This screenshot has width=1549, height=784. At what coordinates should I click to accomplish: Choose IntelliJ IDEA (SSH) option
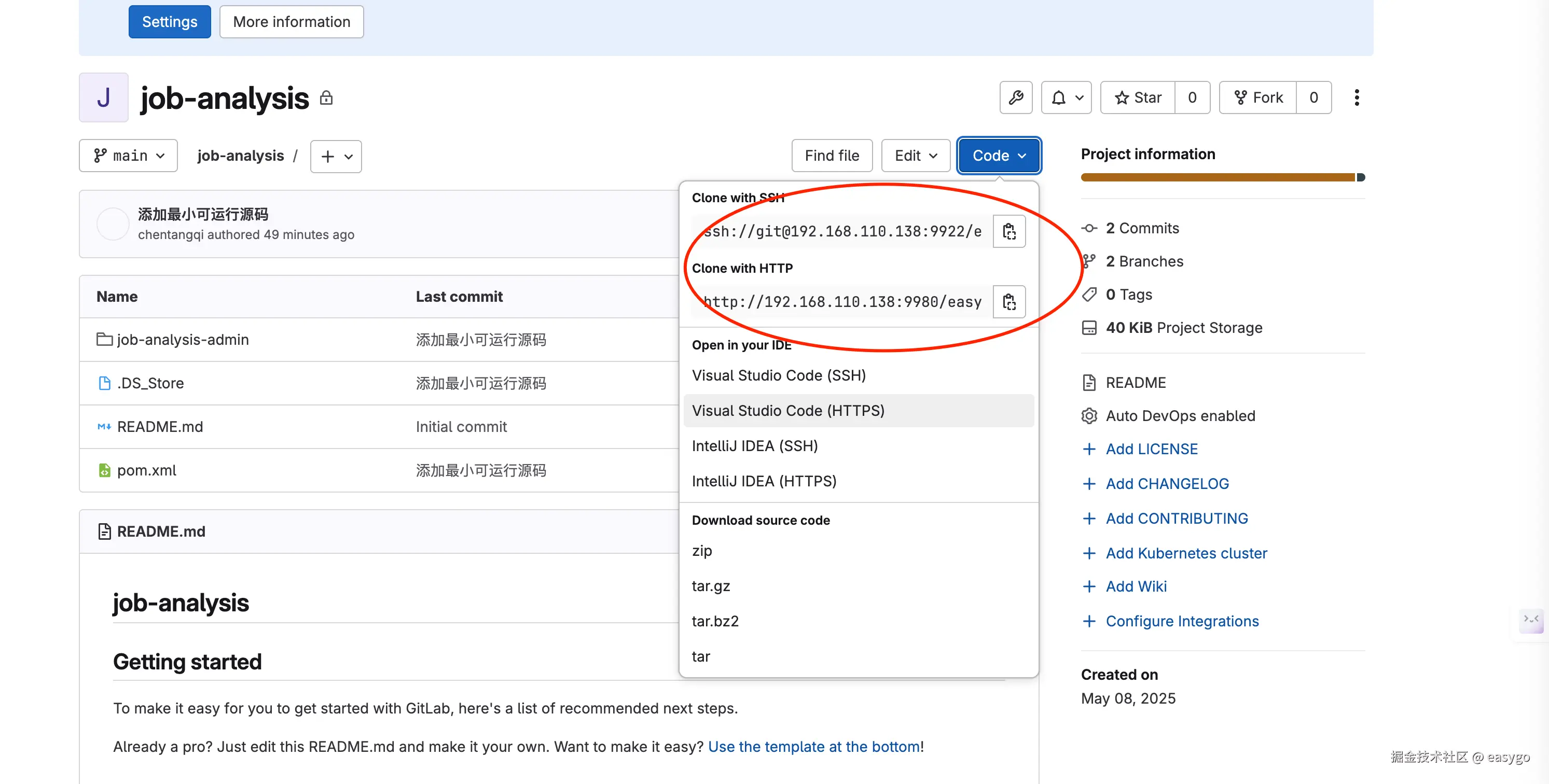pos(754,446)
